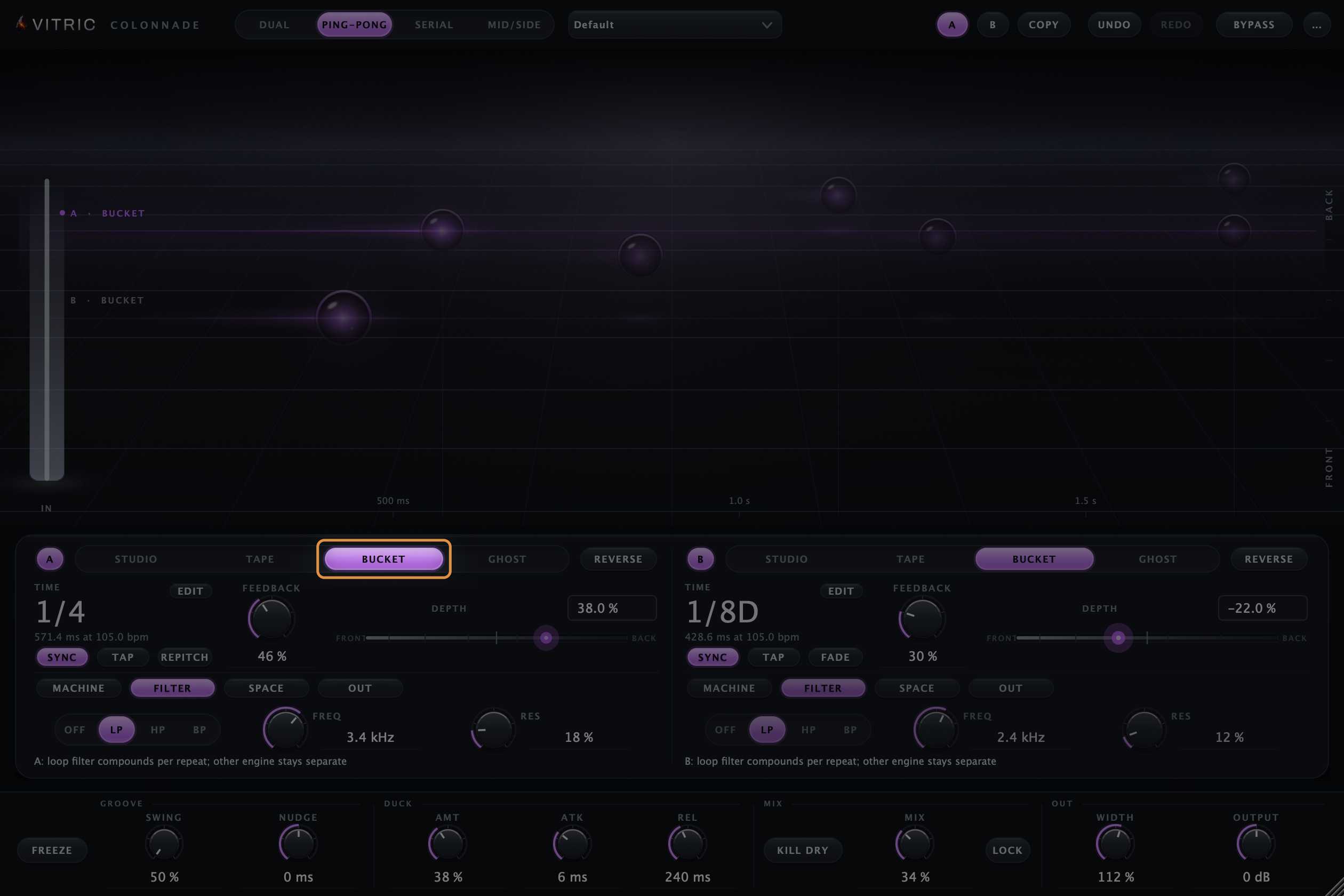This screenshot has width=1344, height=896.
Task: Select engine A circle badge in panel
Action: click(50, 559)
